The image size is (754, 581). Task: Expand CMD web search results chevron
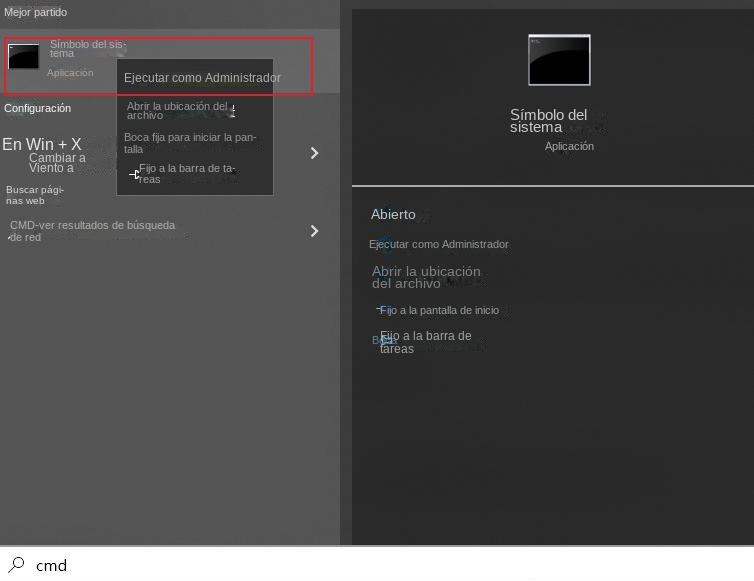pos(314,231)
